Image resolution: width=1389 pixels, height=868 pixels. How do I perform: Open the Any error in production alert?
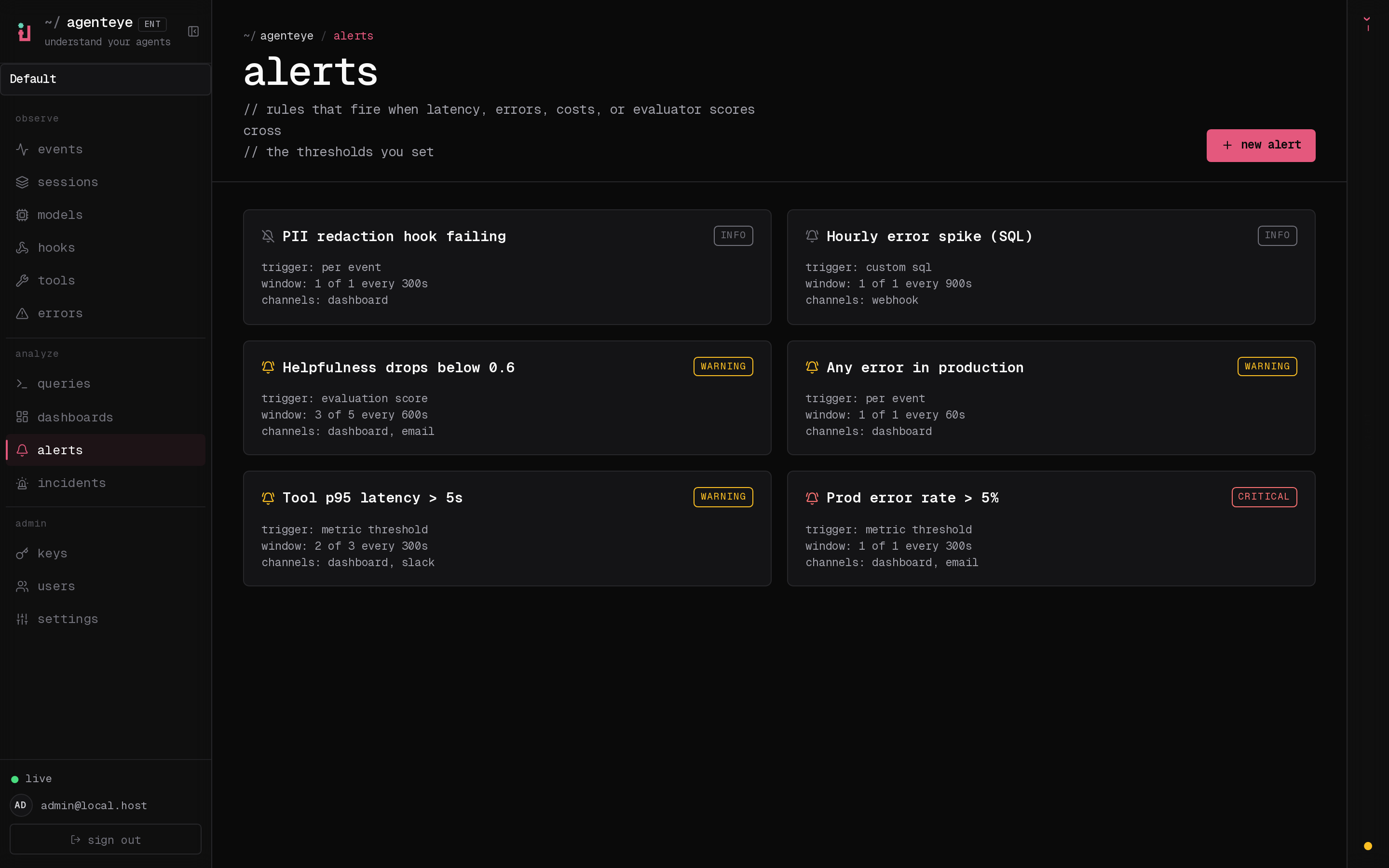tap(1051, 398)
